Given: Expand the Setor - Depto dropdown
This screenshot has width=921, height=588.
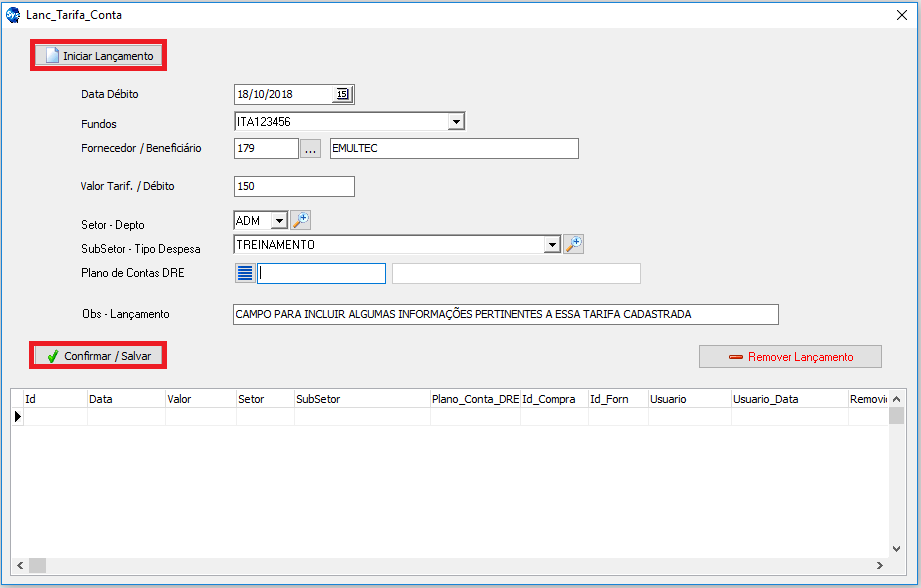Looking at the screenshot, I should tap(278, 220).
